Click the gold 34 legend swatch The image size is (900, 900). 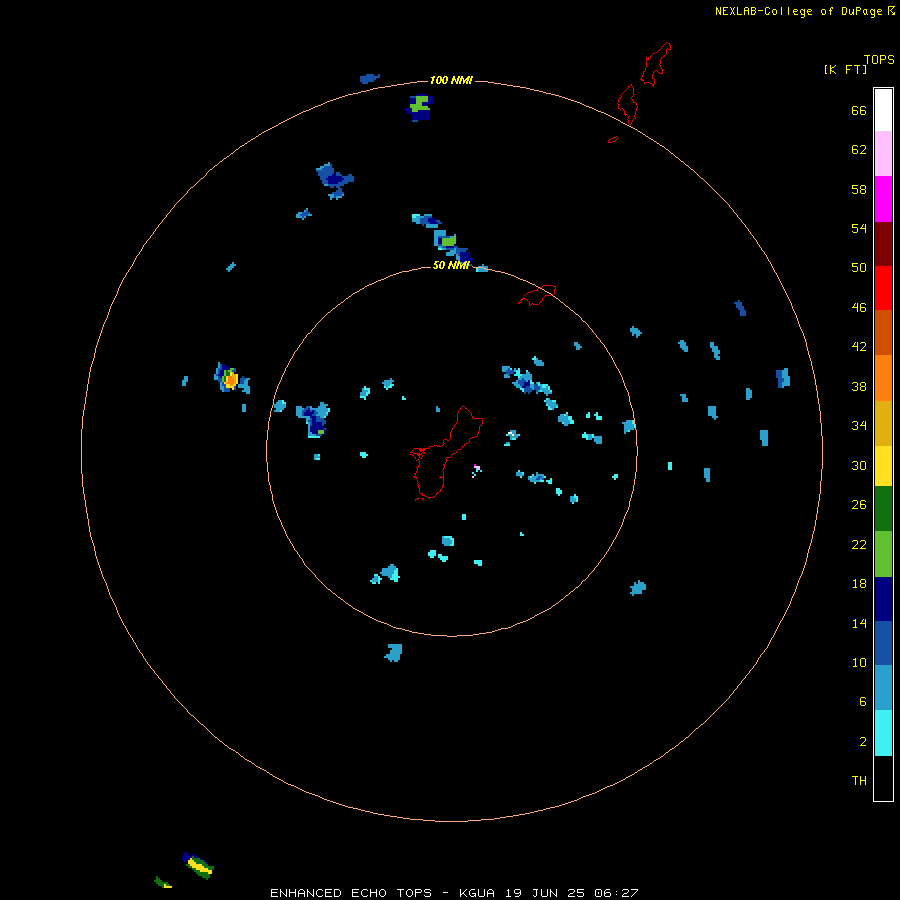coord(883,423)
